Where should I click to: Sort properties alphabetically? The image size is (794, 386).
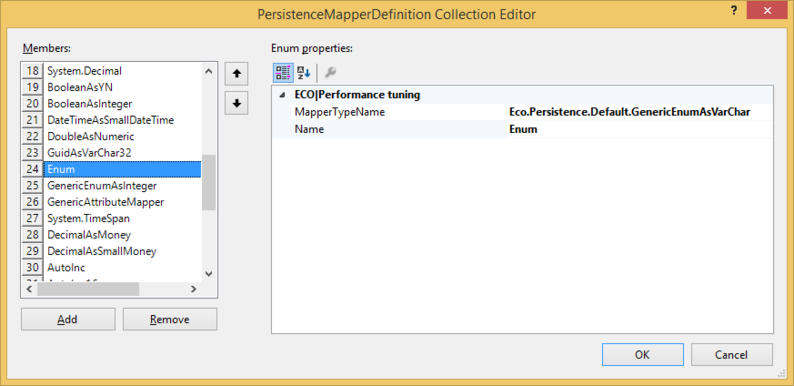[x=303, y=73]
